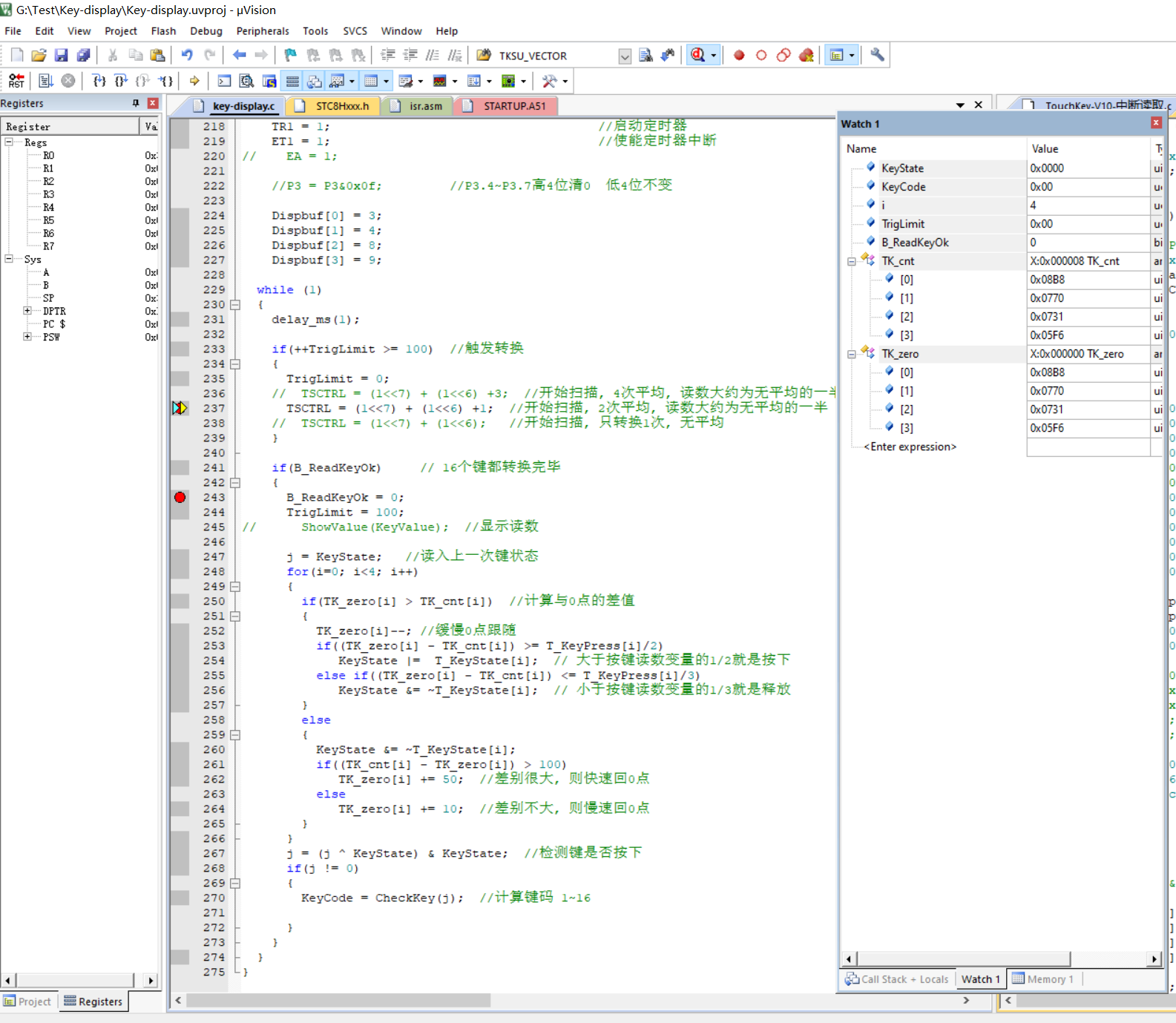This screenshot has height=1023, width=1176.
Task: Collapse the Regs tree node
Action: tap(9, 142)
